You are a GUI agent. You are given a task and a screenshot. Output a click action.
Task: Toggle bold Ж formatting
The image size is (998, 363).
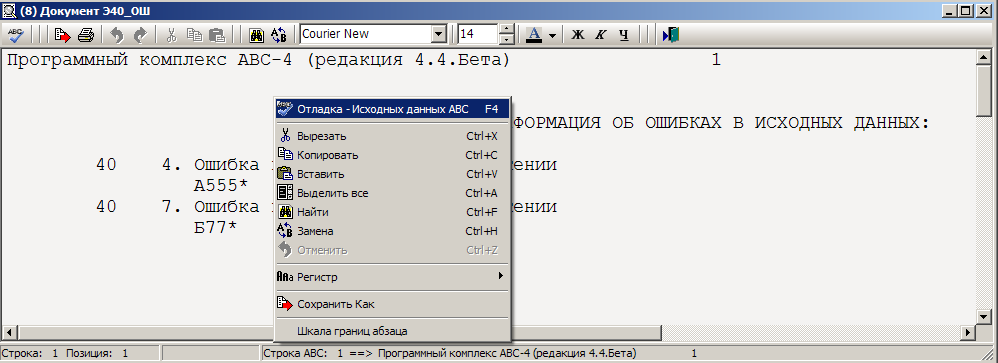pos(578,34)
